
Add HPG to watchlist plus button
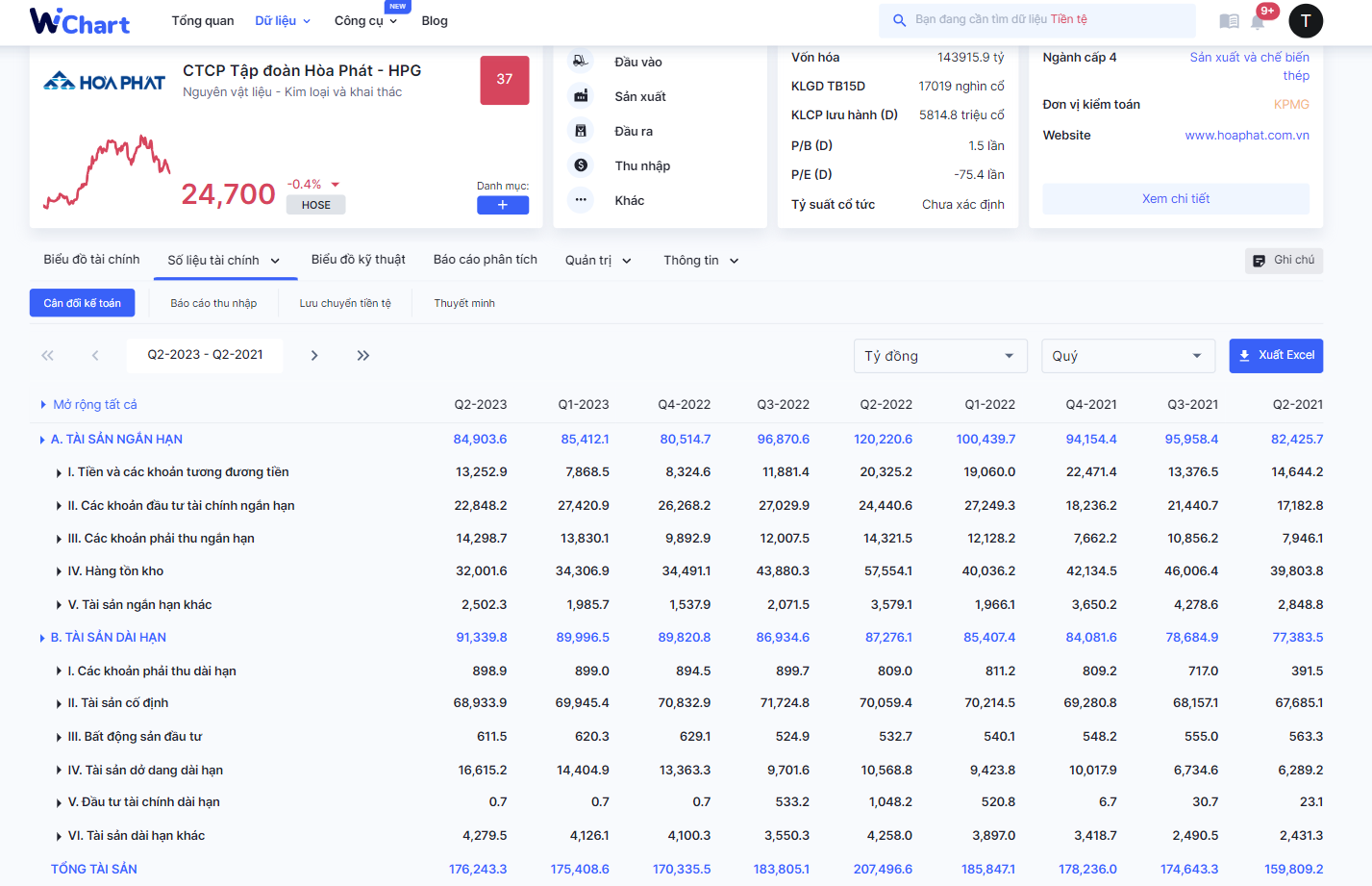(x=503, y=205)
